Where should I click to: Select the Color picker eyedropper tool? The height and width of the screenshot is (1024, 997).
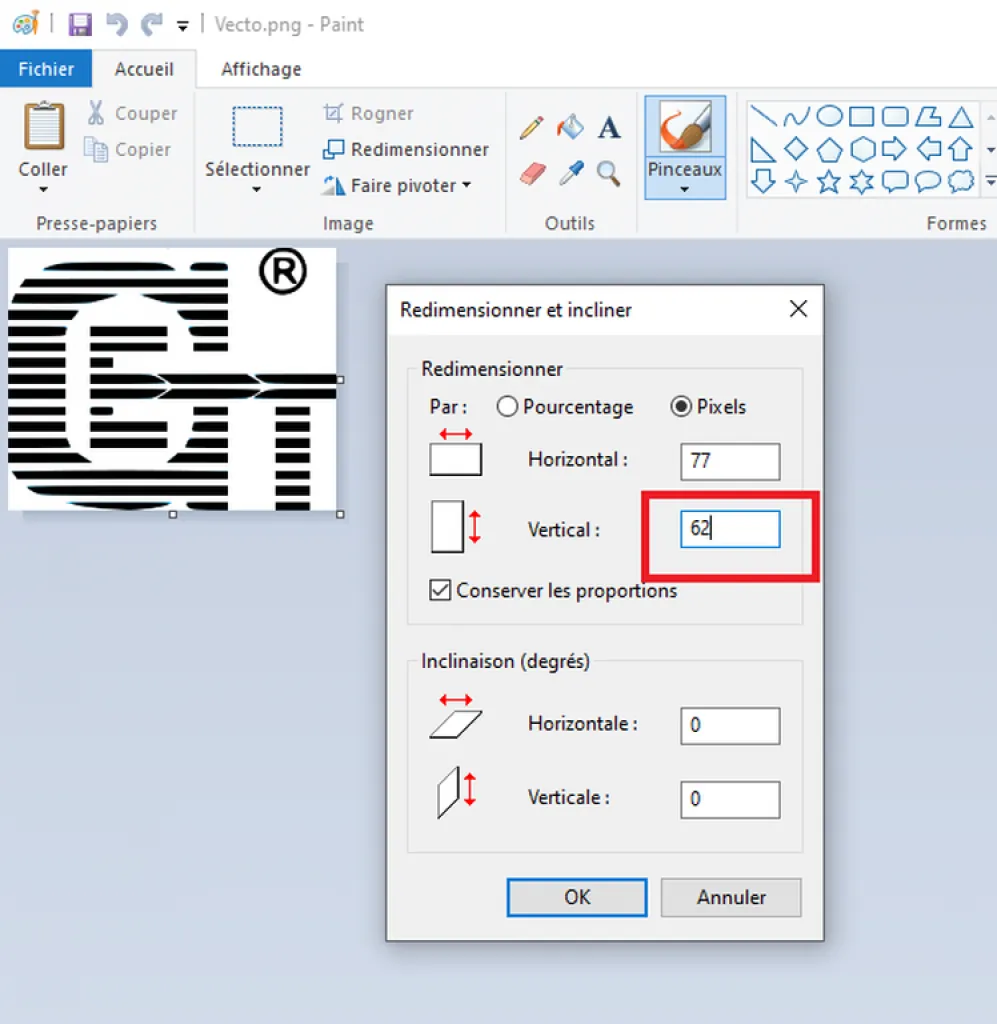click(571, 173)
